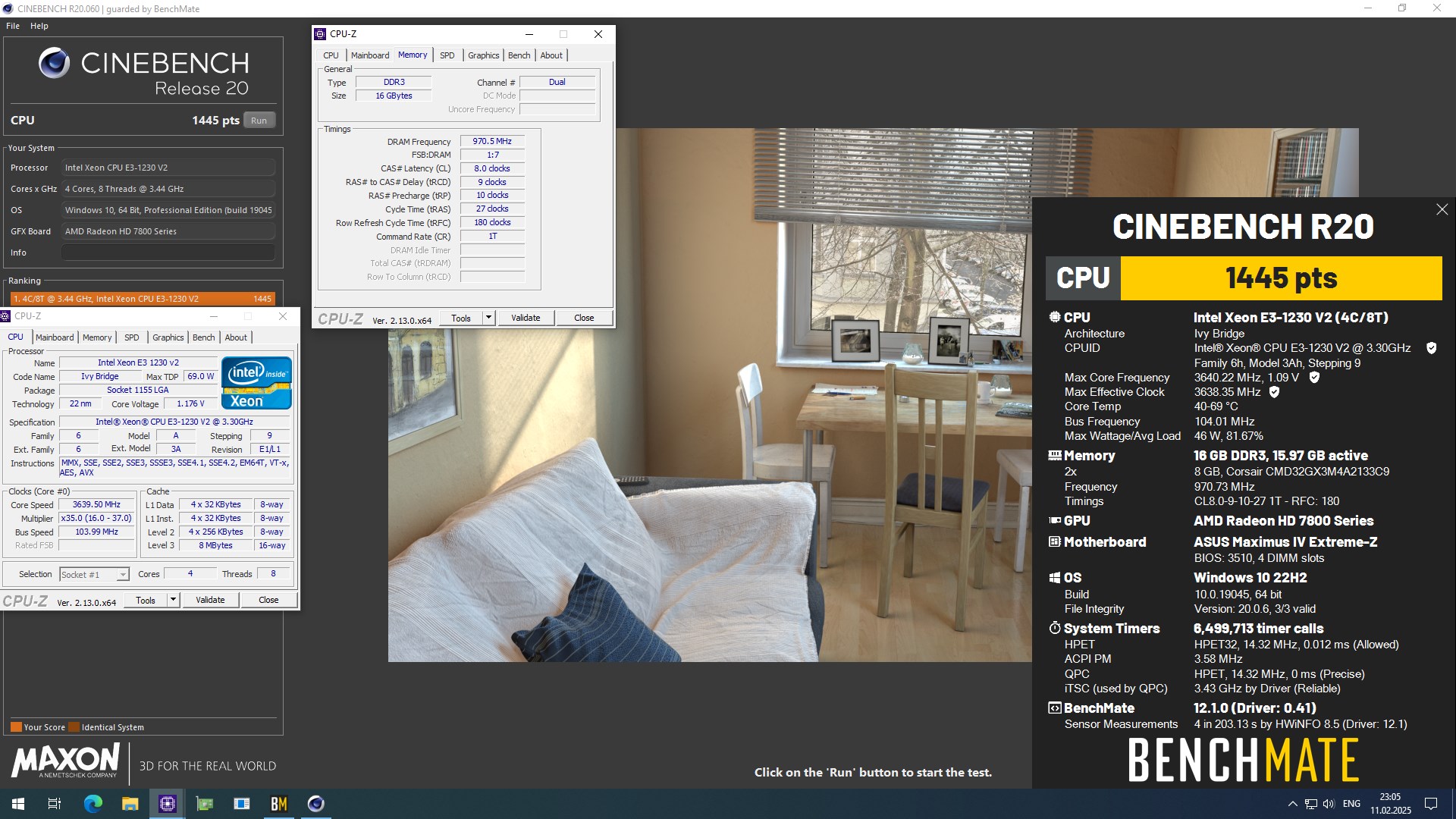Click the Max Core Frequency shield icon
Screen dimensions: 1456x819
coord(1314,377)
